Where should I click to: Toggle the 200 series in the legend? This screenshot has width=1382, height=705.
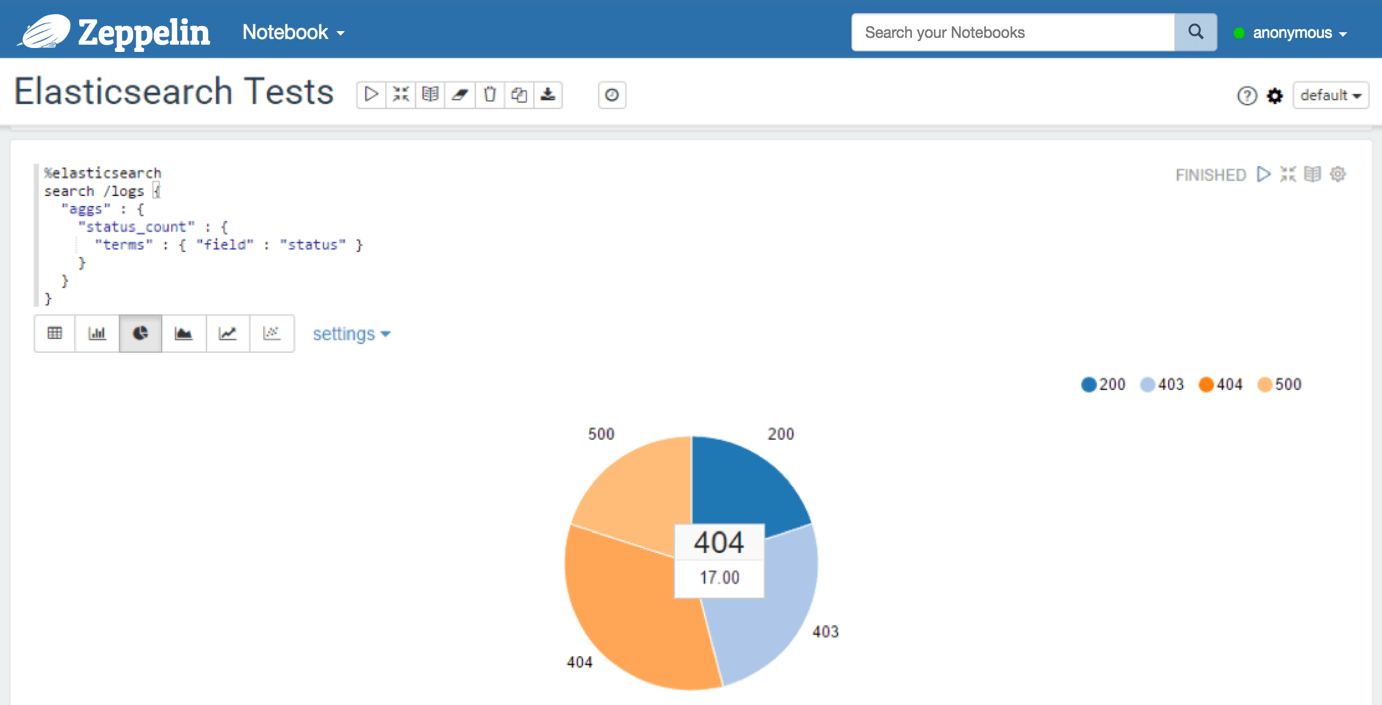pos(1103,383)
